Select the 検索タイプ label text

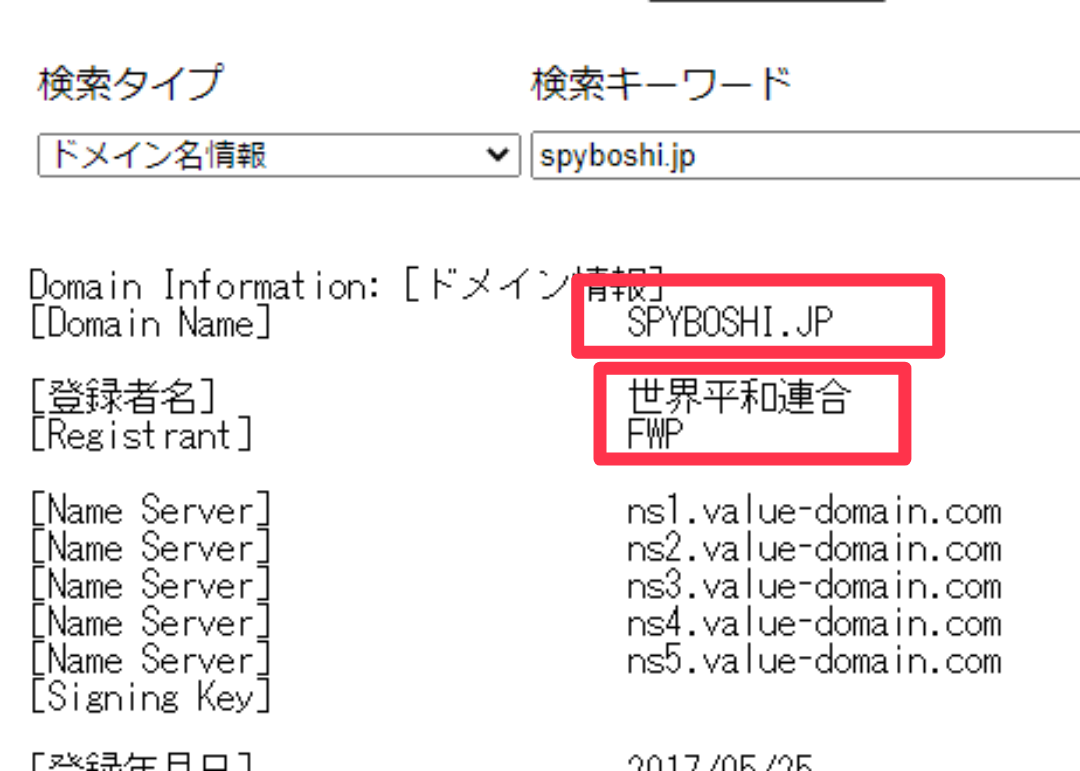(131, 83)
